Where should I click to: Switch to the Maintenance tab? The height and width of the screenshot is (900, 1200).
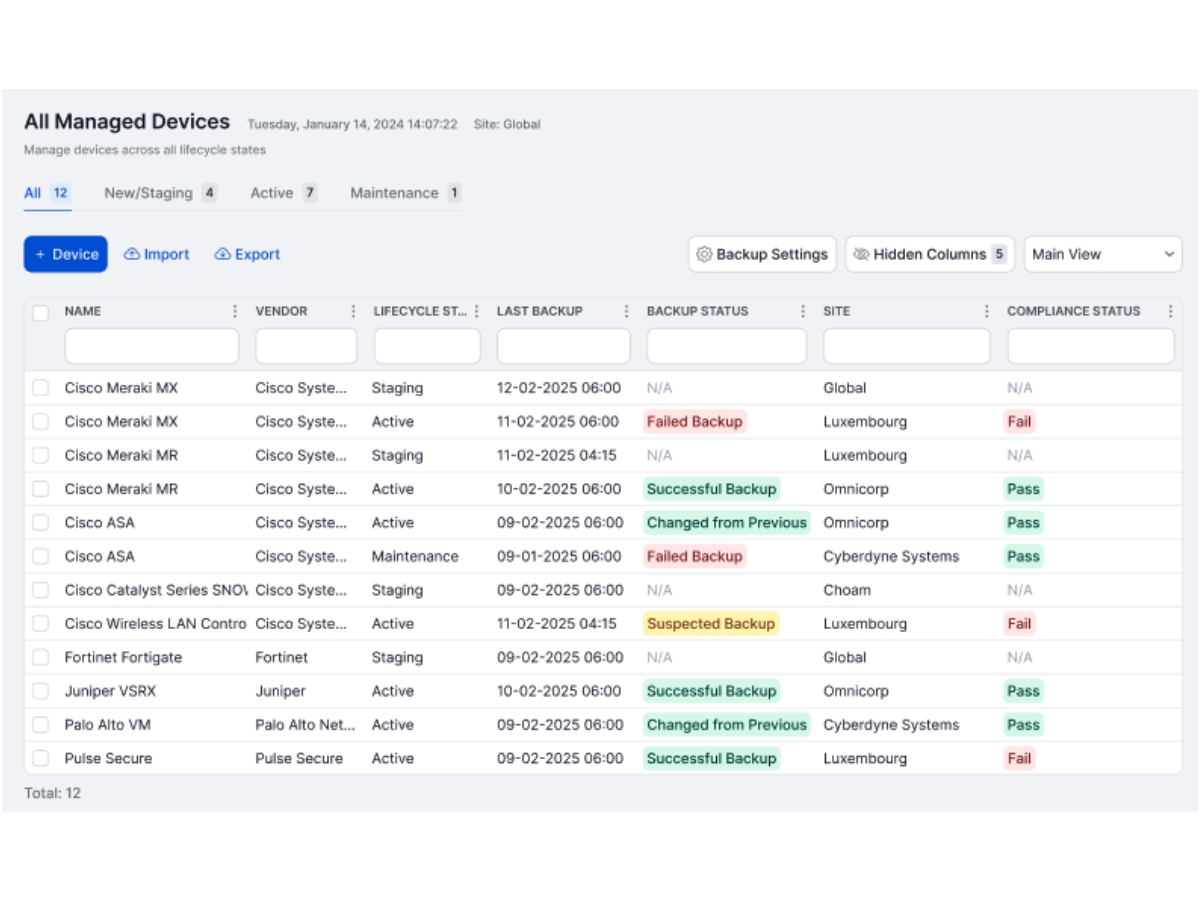point(405,193)
